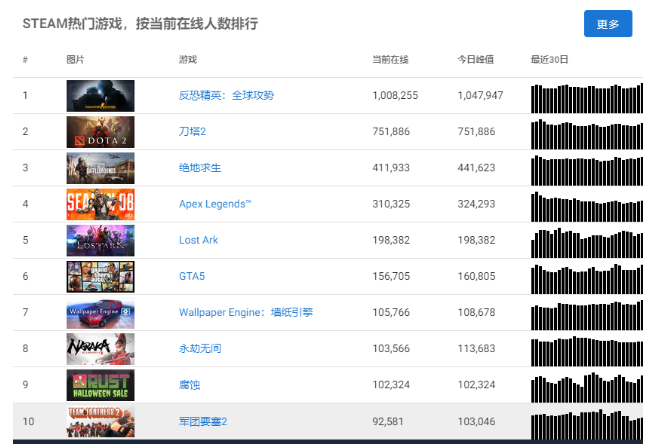Click the Lost Ark thumbnail image

coord(101,241)
